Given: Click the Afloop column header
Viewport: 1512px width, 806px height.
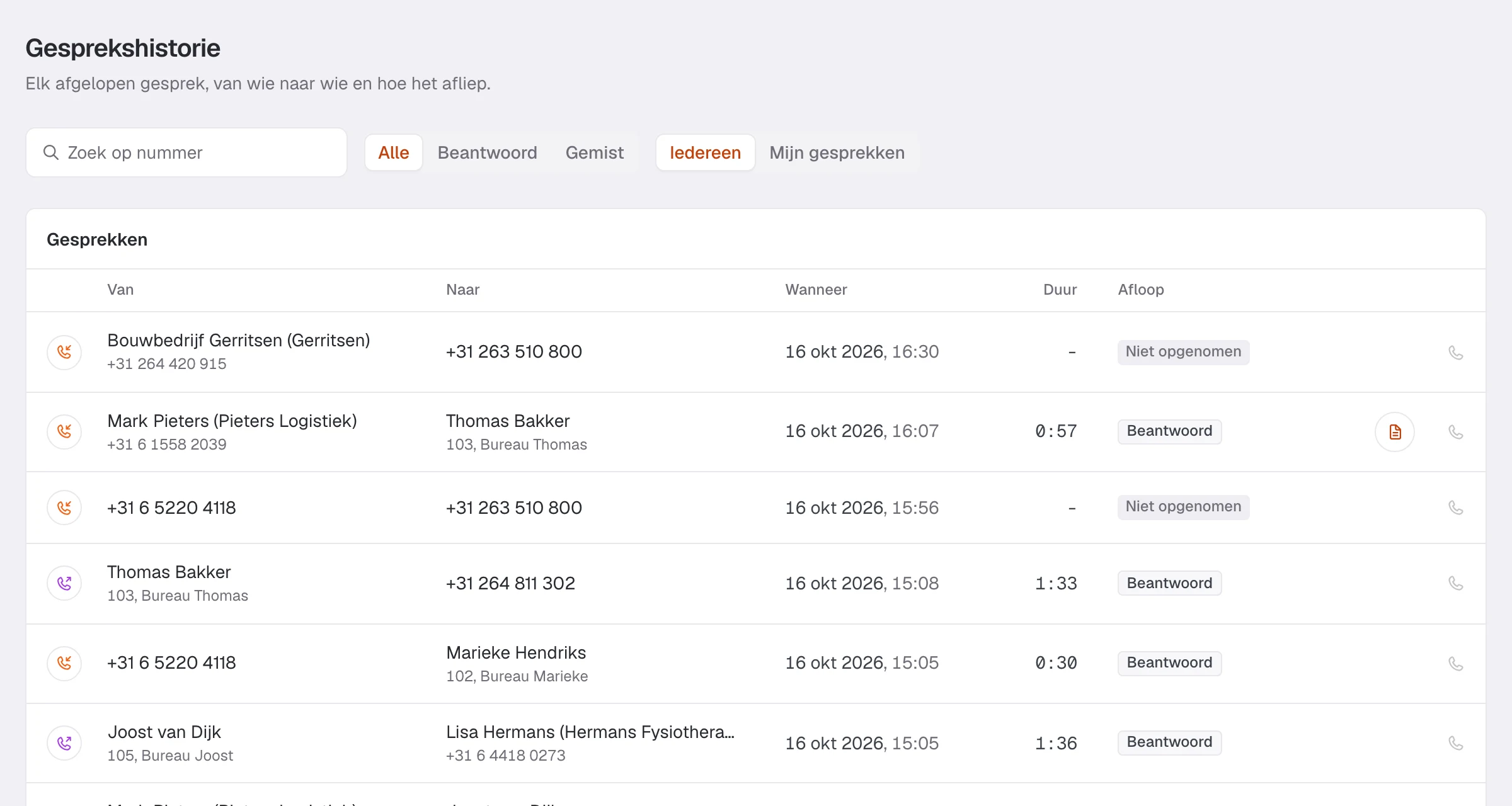Looking at the screenshot, I should click(1140, 290).
